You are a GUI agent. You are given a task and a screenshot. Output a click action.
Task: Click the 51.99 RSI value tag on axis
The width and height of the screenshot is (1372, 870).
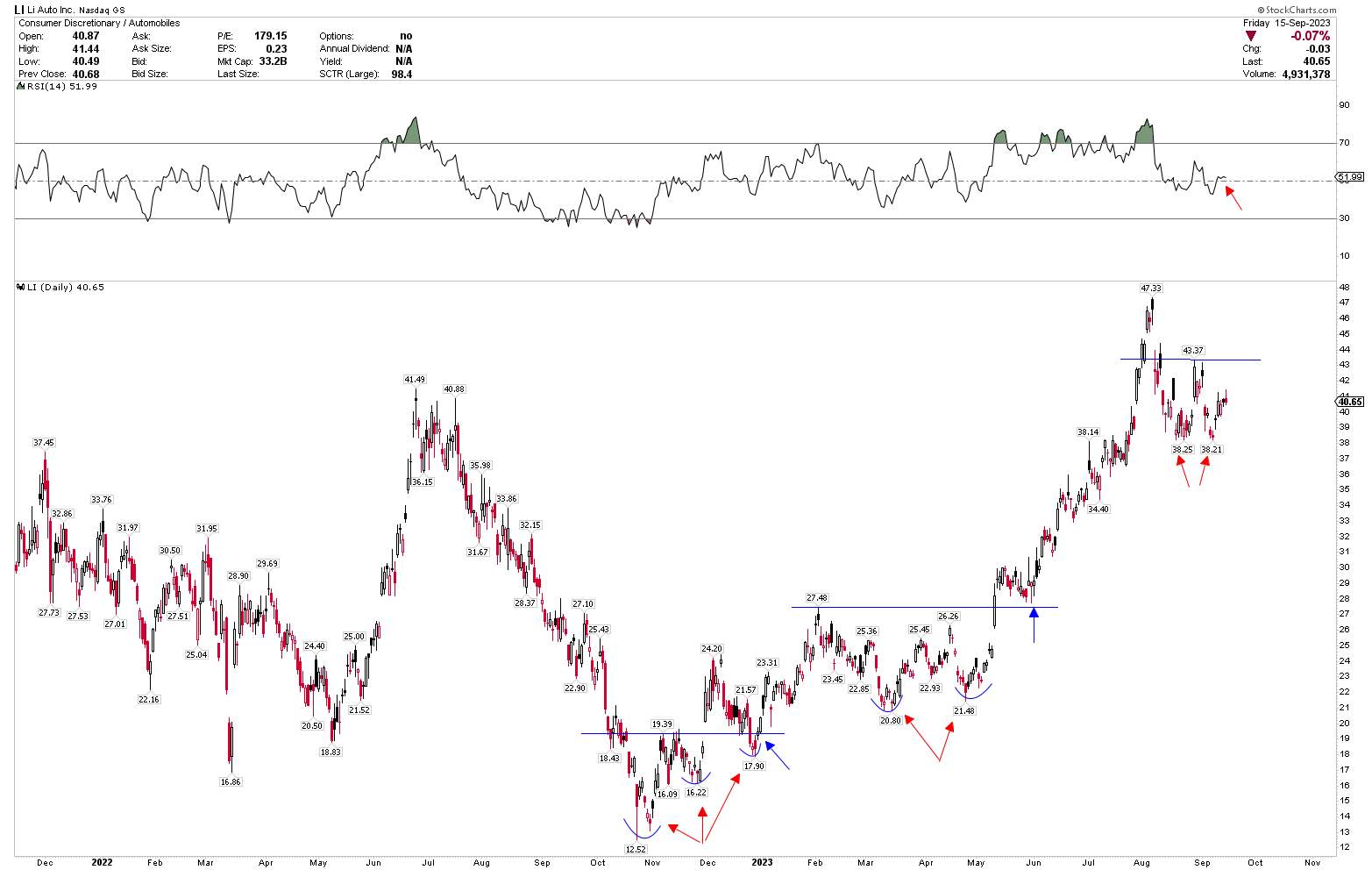(1351, 177)
